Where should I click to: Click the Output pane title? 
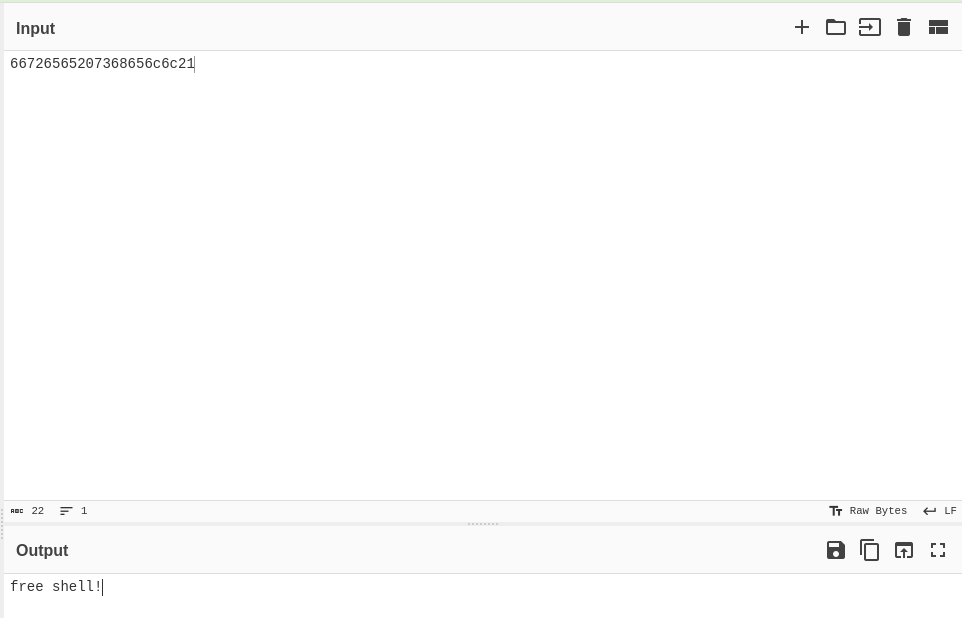pos(42,551)
